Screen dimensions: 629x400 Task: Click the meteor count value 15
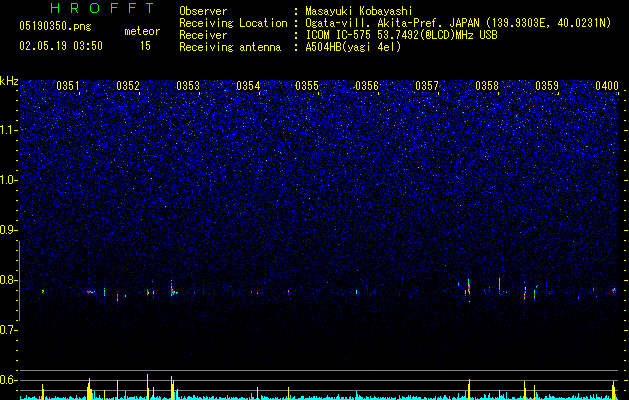click(x=145, y=46)
